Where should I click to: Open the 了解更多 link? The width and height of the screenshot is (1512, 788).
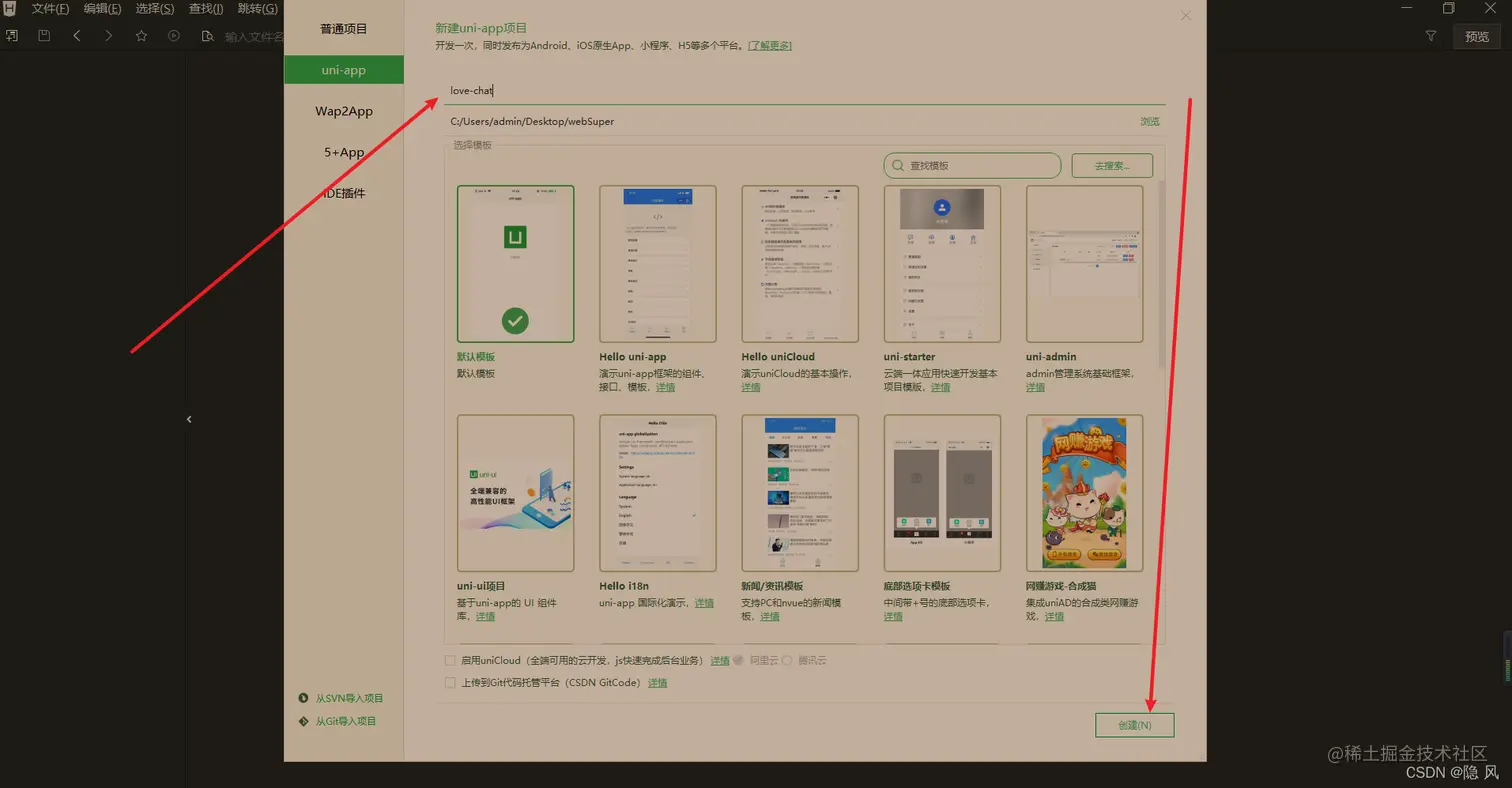pos(770,46)
